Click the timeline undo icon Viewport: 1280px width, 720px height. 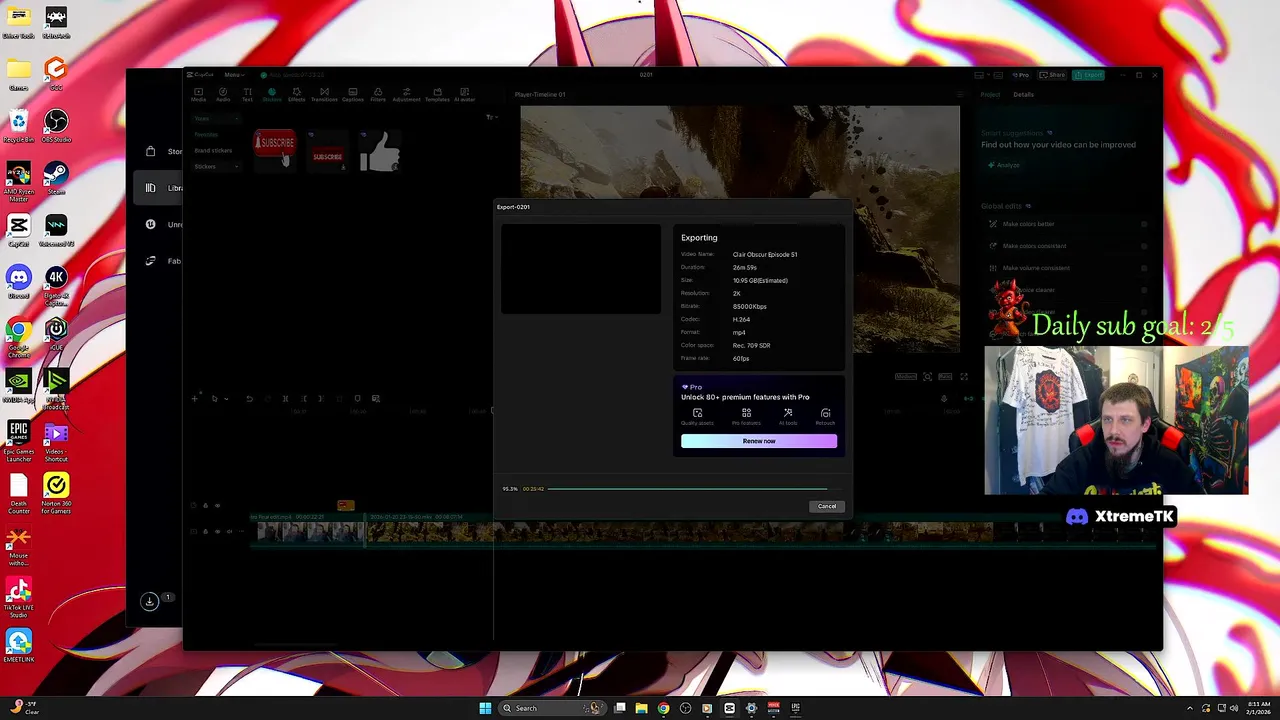tap(249, 398)
